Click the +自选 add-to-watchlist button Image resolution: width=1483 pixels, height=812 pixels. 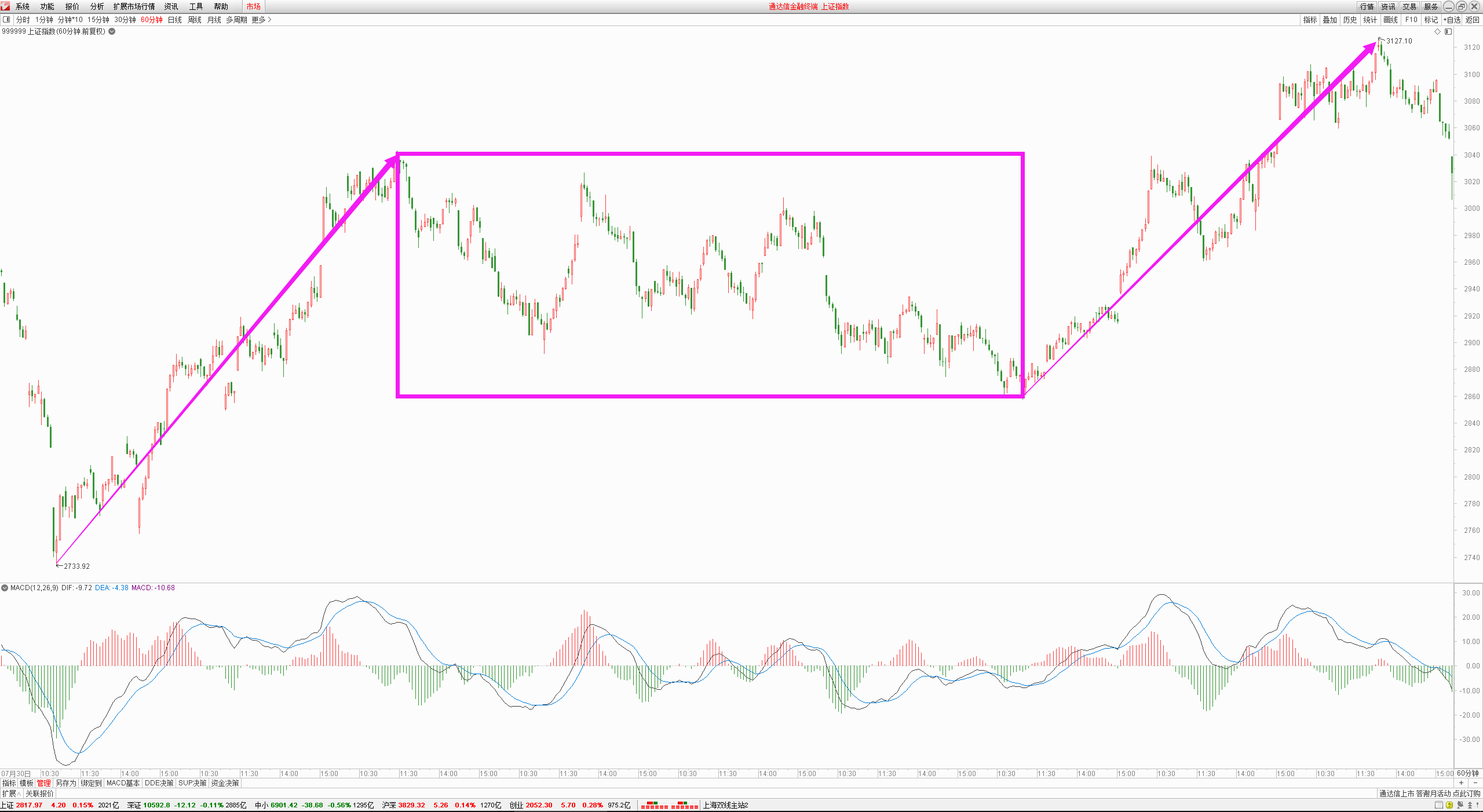(x=1452, y=20)
